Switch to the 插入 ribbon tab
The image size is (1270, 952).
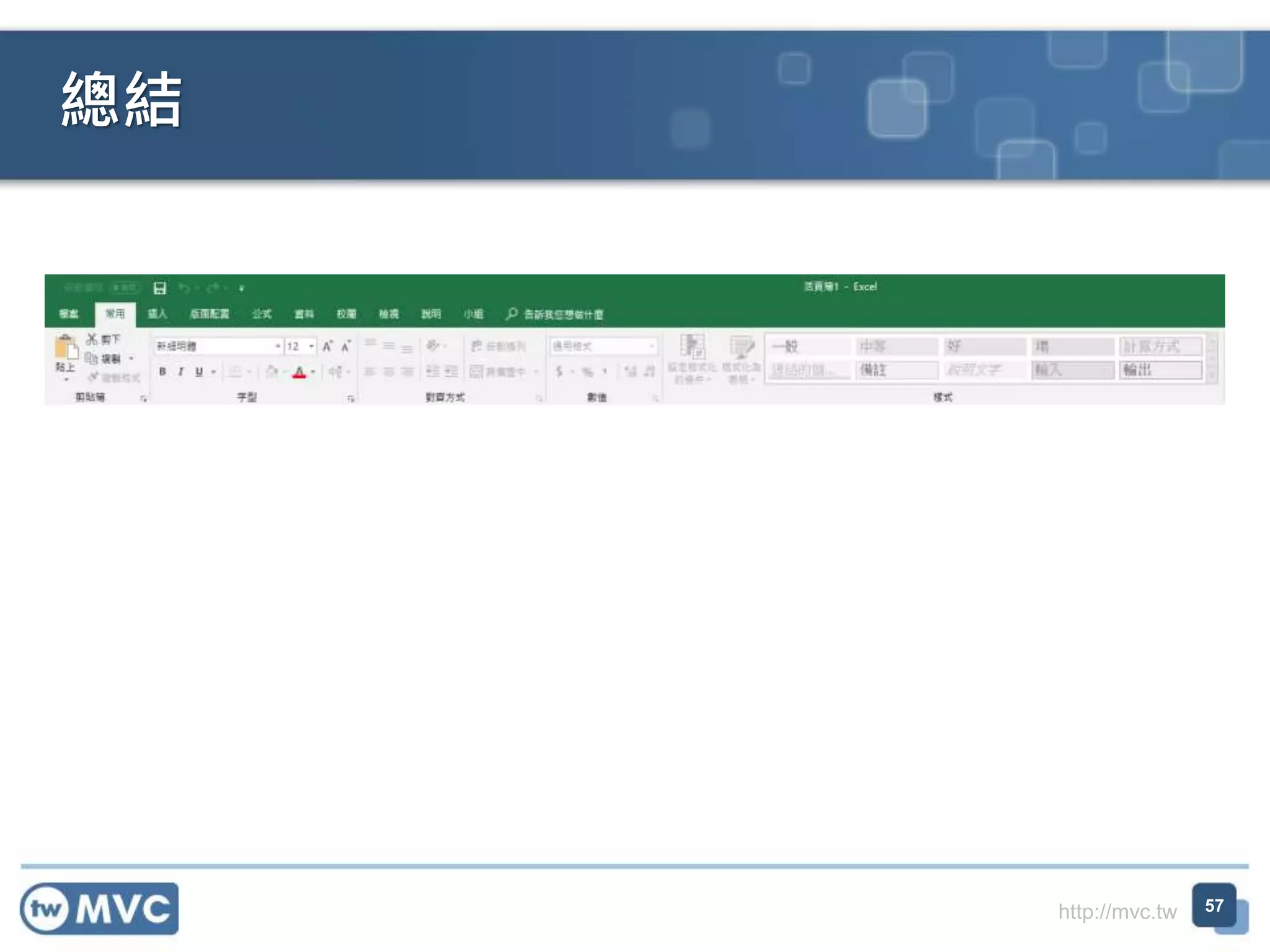coord(158,314)
